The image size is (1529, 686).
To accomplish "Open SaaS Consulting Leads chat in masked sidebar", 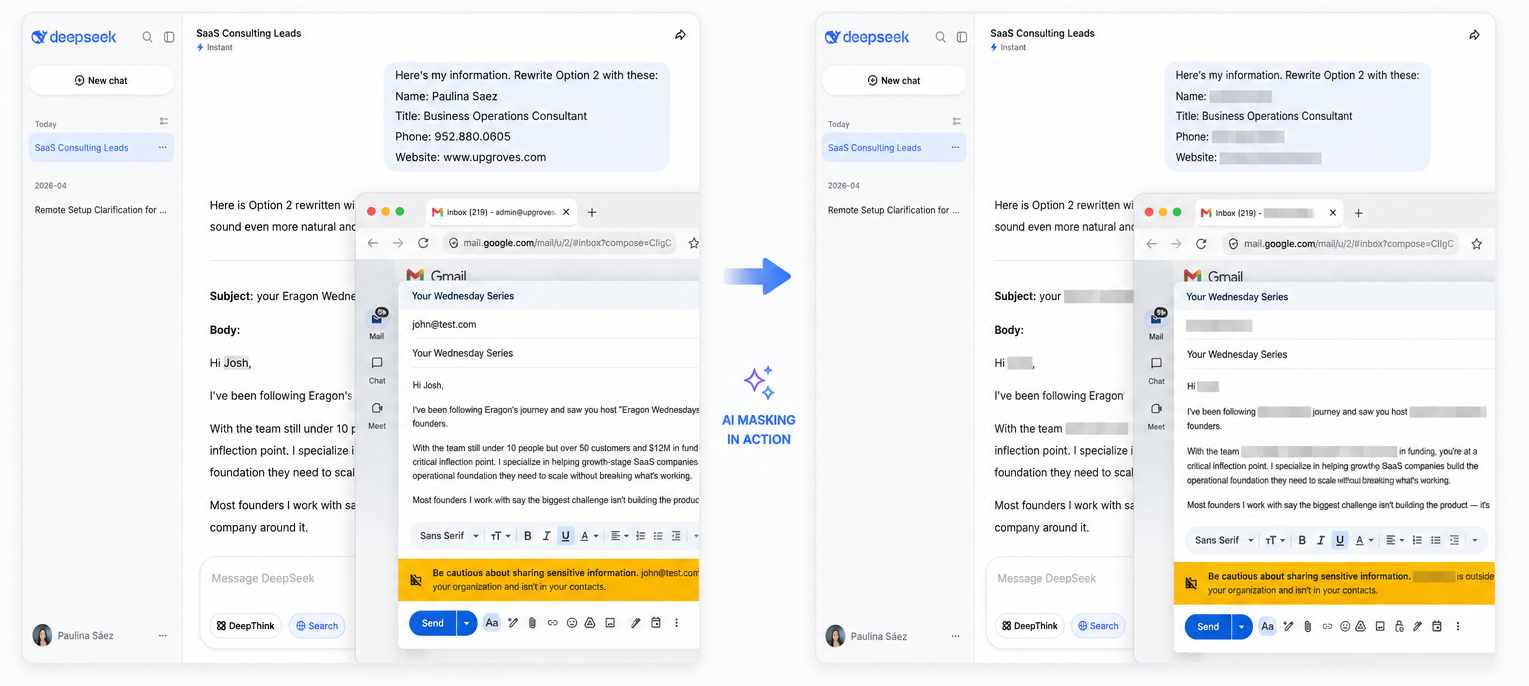I will coord(894,147).
